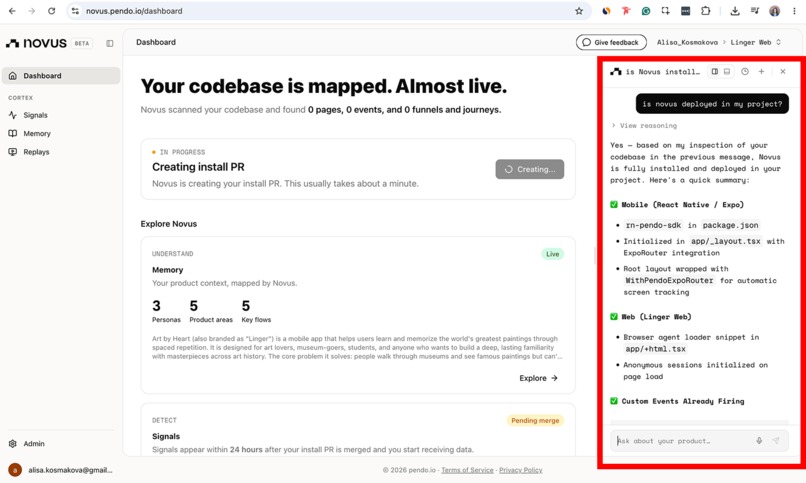This screenshot has width=806, height=483.
Task: Click 'Mobile (React Native / Expo)' heading
Action: tap(682, 205)
